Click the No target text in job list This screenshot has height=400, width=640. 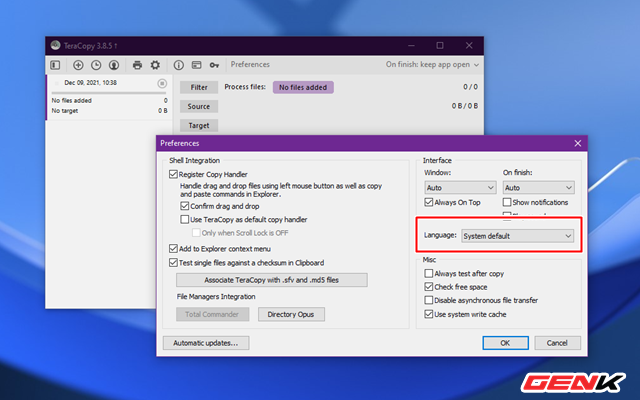[x=65, y=111]
